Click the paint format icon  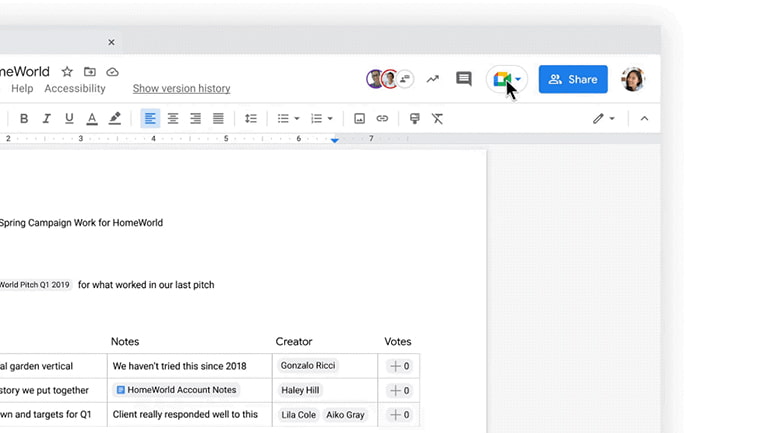coord(414,118)
